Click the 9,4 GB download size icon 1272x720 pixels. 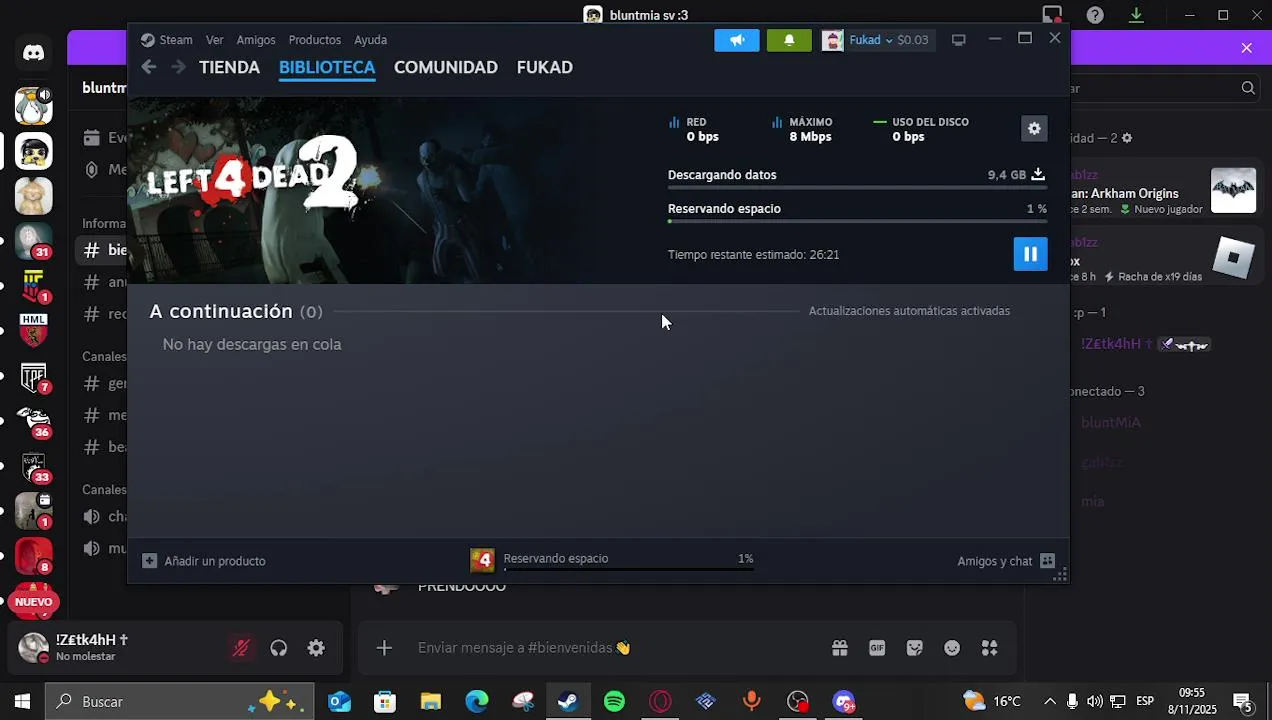click(1038, 174)
